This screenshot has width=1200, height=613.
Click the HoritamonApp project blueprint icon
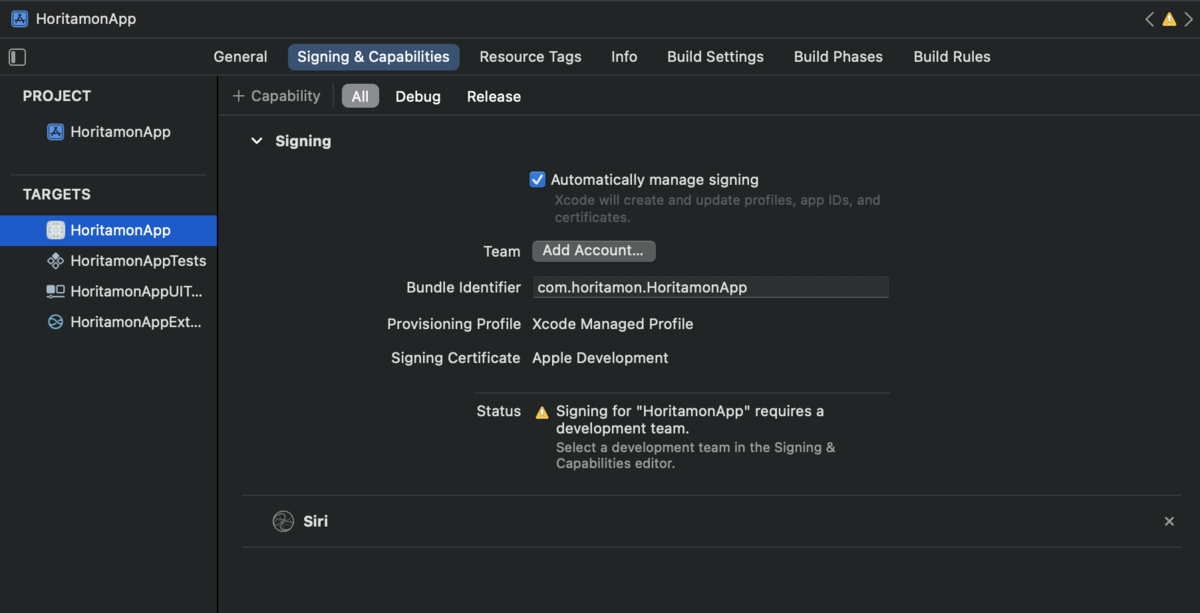[56, 132]
